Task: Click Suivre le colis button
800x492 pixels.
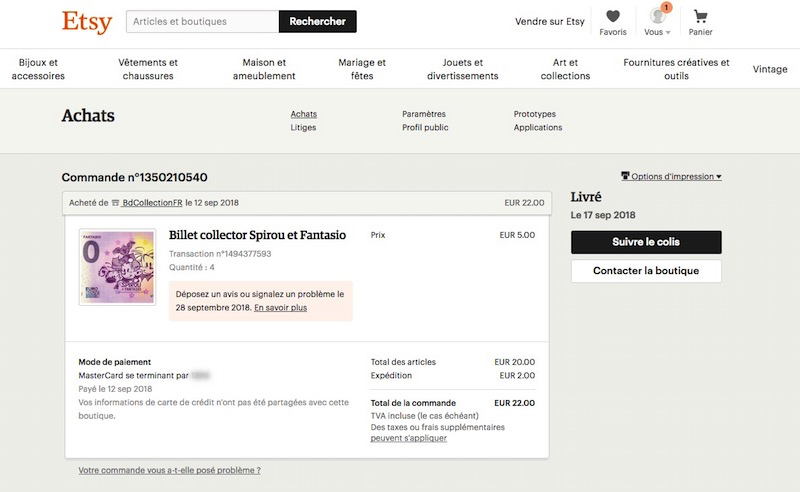Action: pyautogui.click(x=645, y=242)
